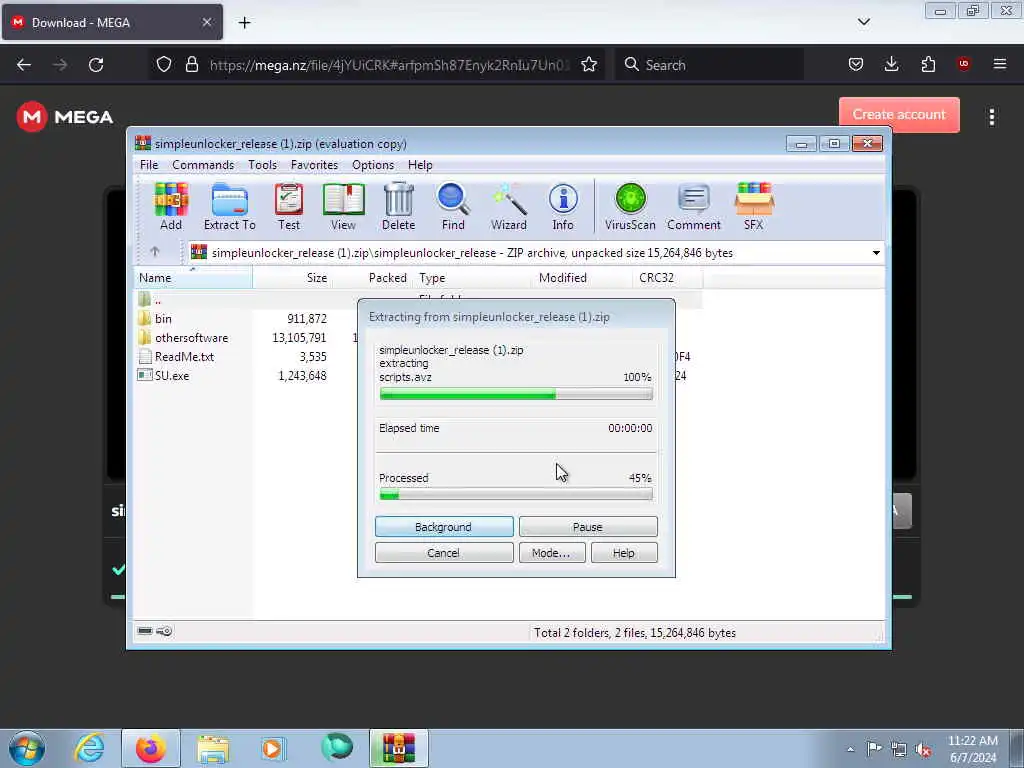Open the Find magnifier tool
Screen dimensions: 1024x768
453,206
